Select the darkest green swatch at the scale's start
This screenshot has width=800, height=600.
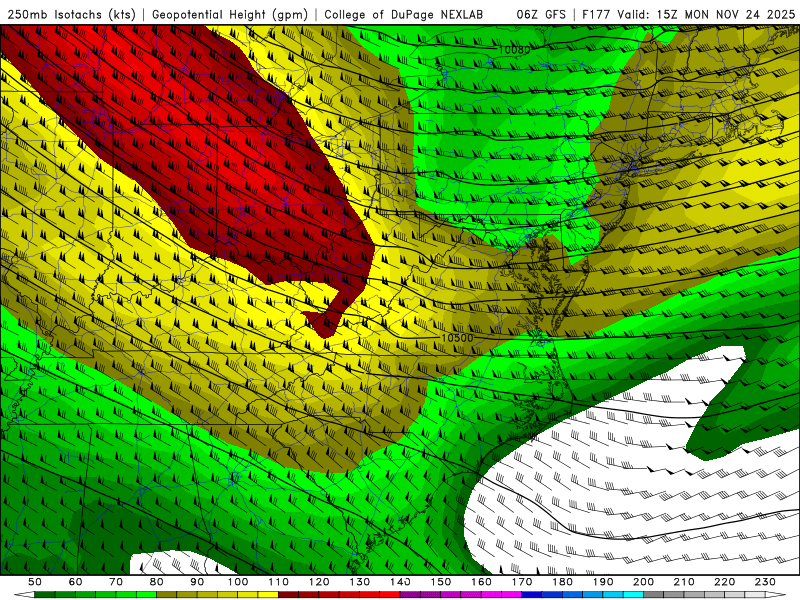point(45,594)
